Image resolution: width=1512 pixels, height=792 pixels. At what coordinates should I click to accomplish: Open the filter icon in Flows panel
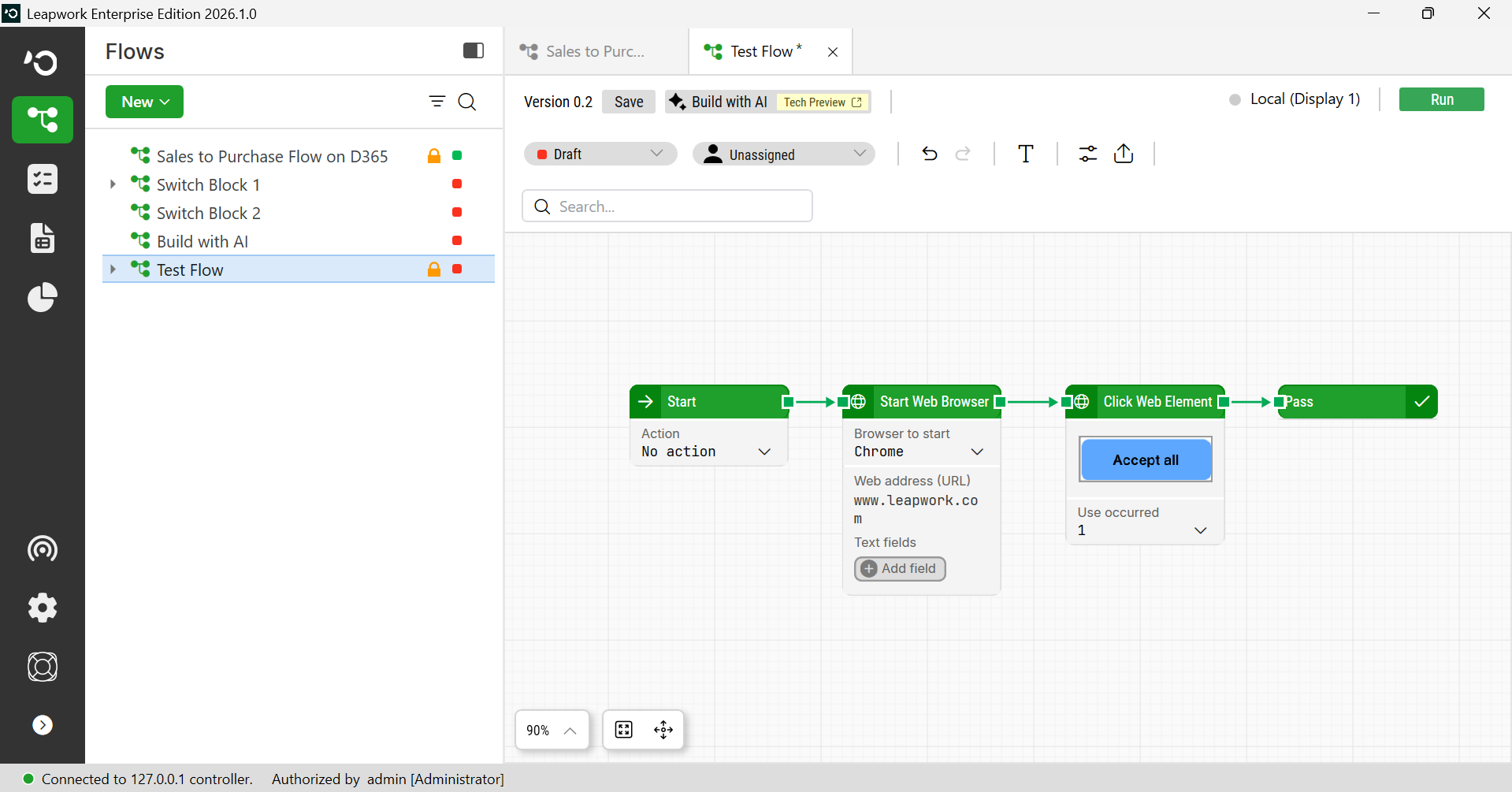[437, 102]
